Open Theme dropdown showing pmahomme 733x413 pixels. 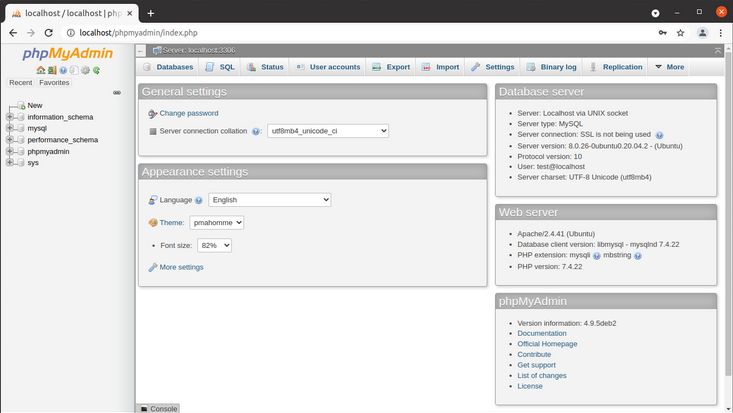[216, 223]
